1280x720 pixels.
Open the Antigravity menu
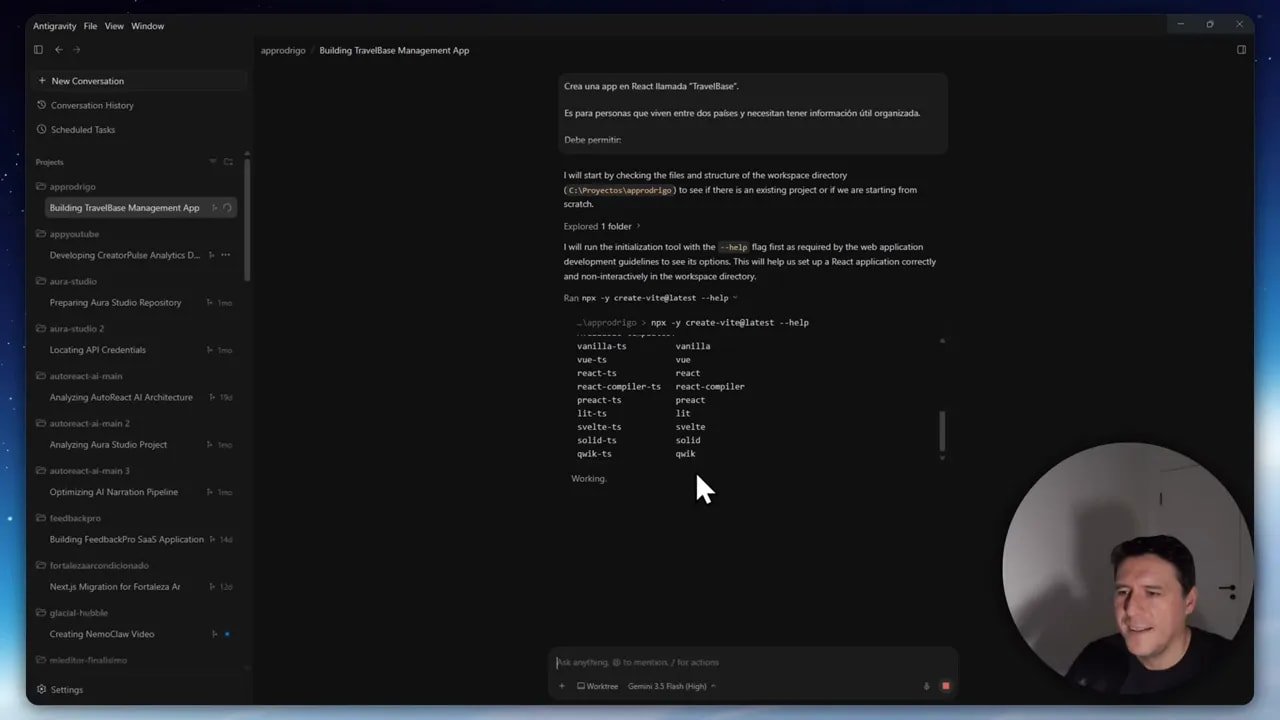tap(56, 26)
